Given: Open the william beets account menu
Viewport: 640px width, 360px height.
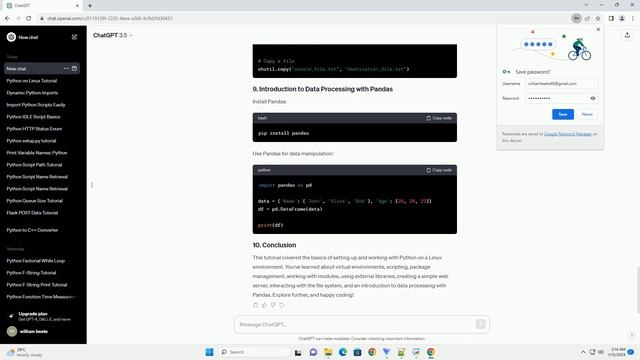Looking at the screenshot, I should coord(42,331).
